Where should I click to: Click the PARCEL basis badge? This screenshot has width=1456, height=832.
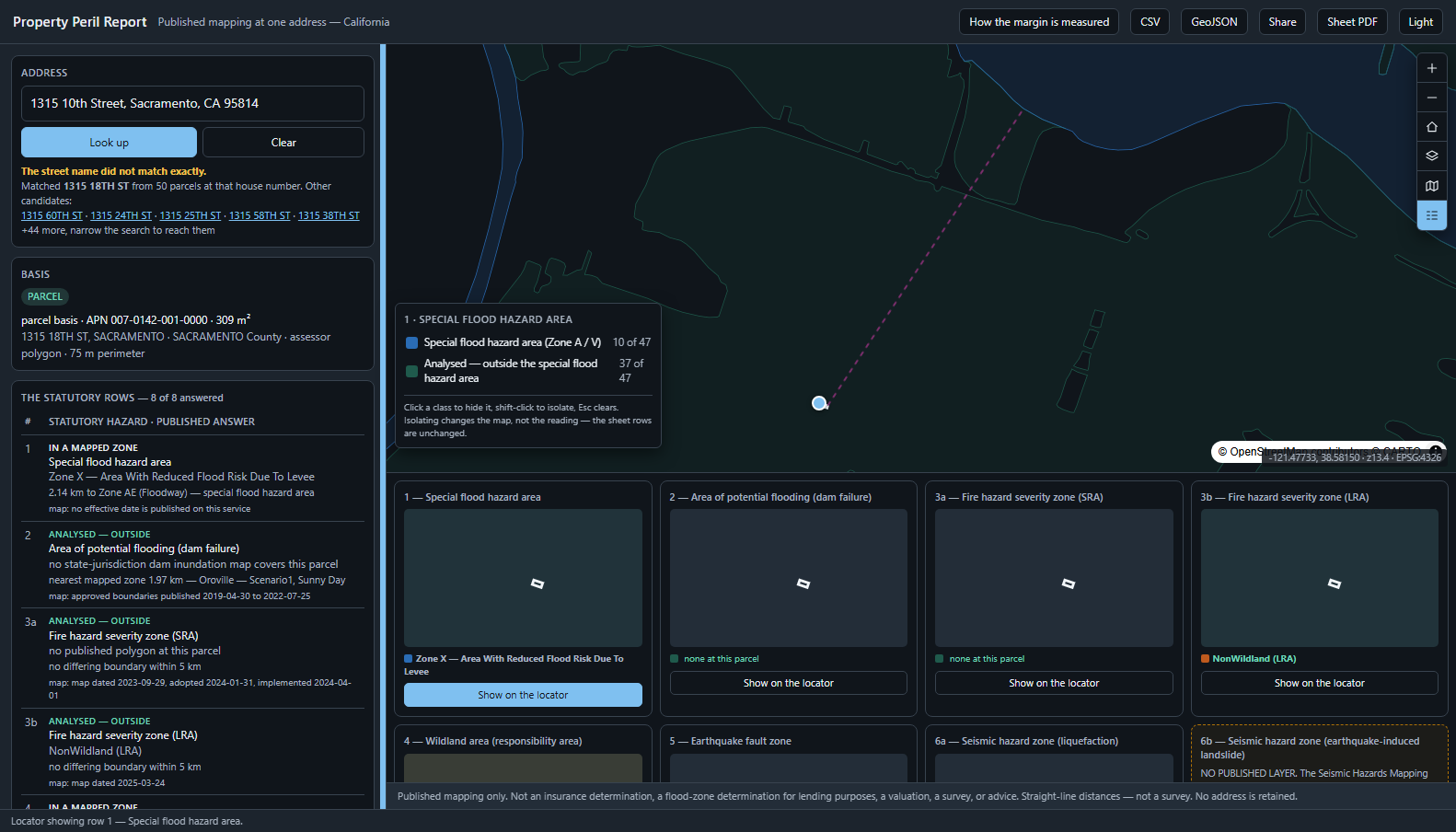tap(45, 296)
